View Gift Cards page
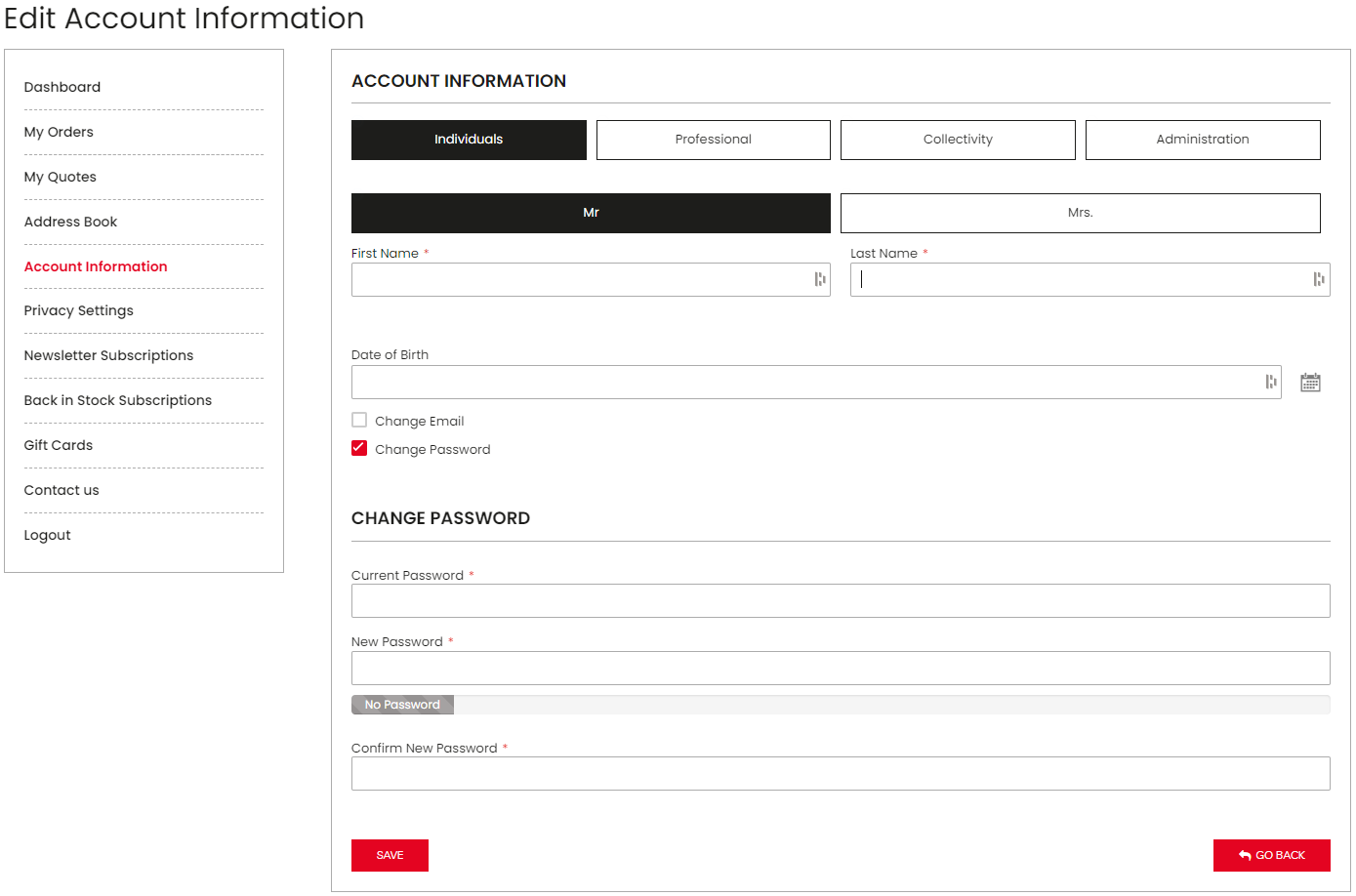Screen dimensions: 1356x896 (x=59, y=445)
